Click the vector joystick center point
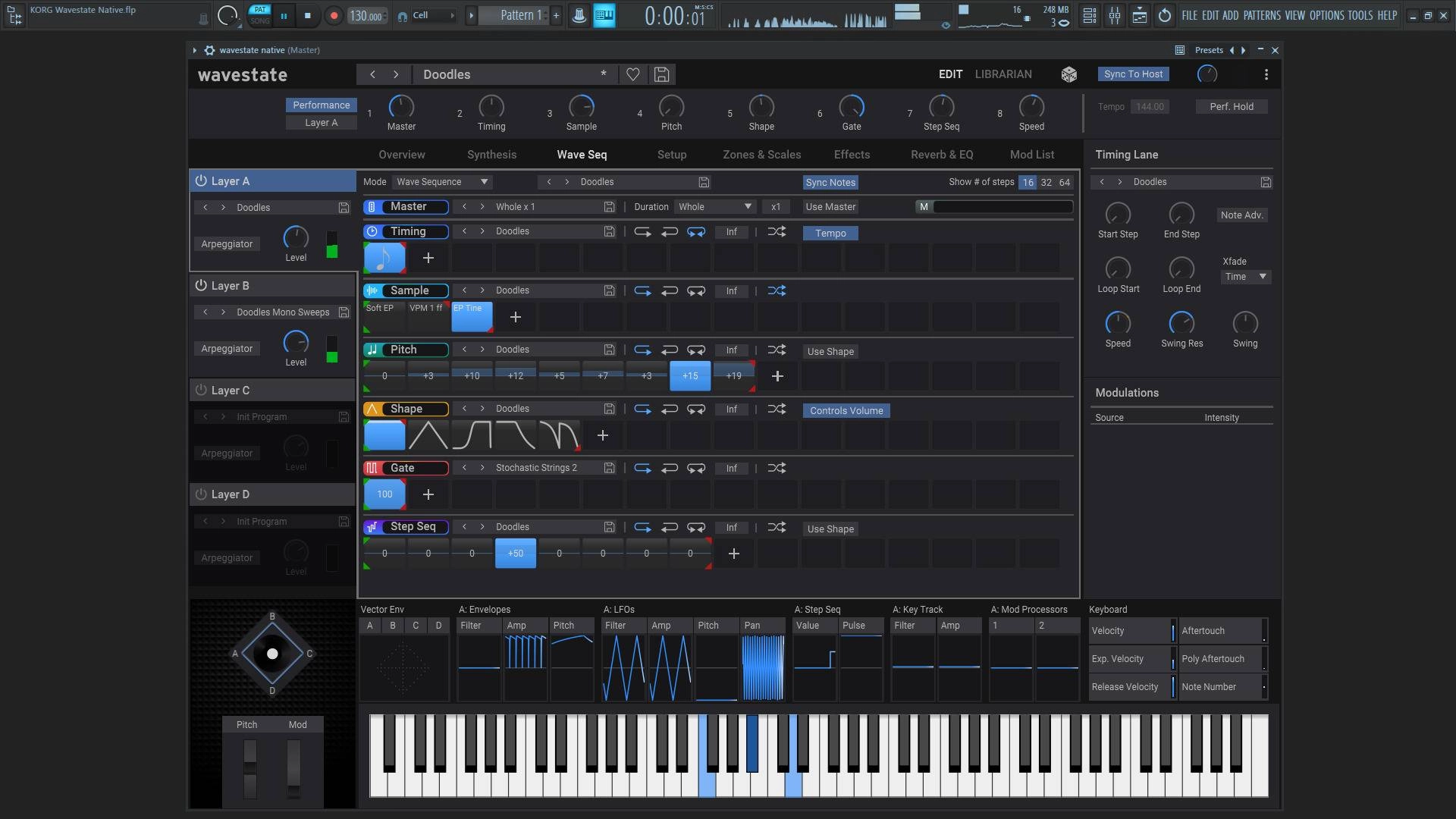This screenshot has width=1456, height=819. click(272, 654)
